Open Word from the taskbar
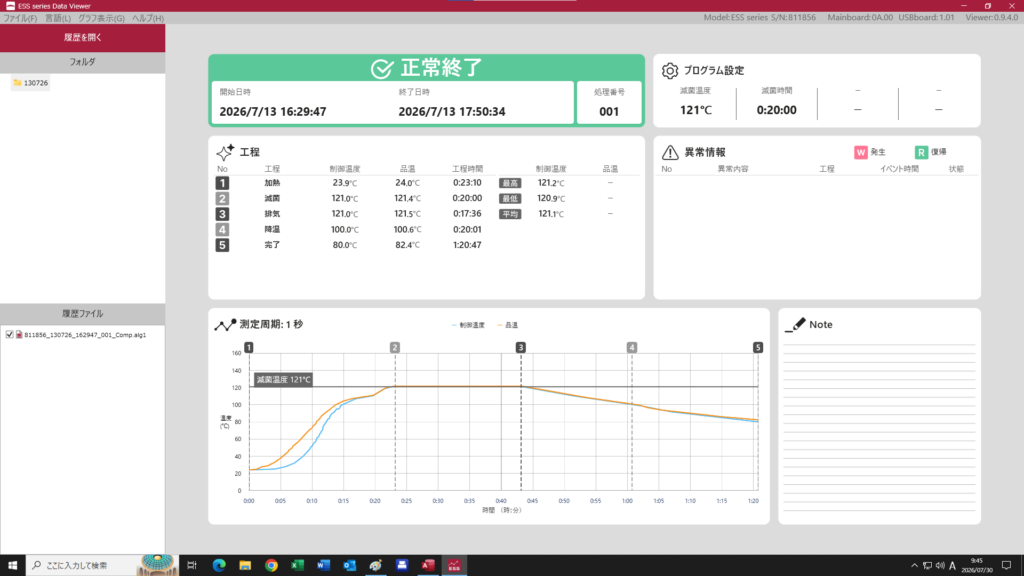The height and width of the screenshot is (576, 1024). point(323,566)
